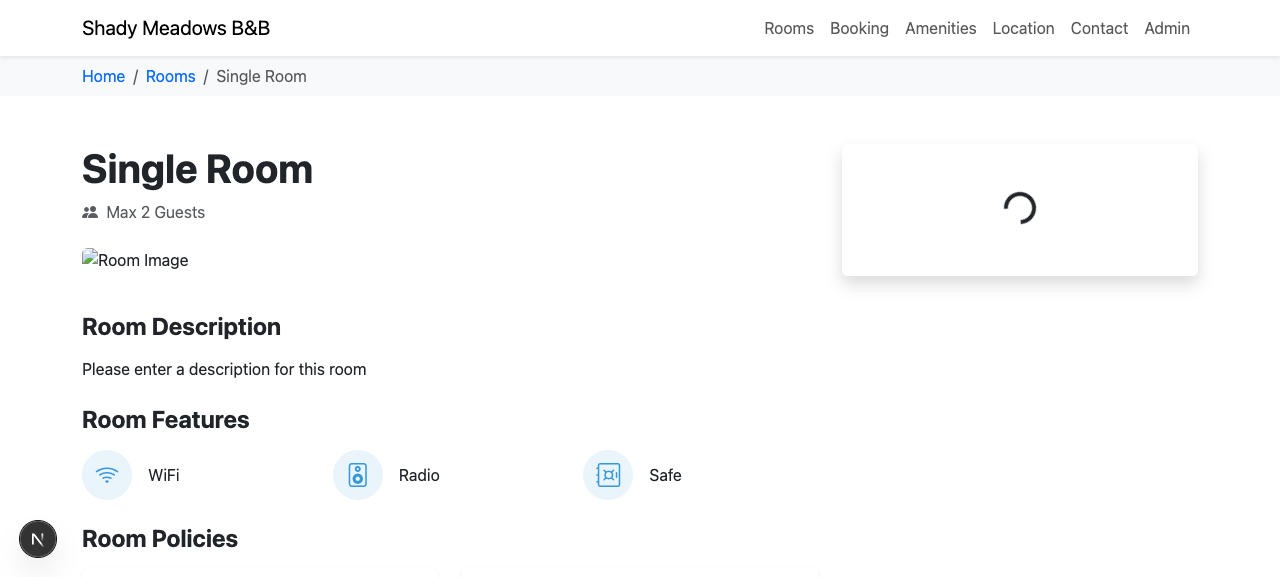Click the Room Features heading
This screenshot has width=1280, height=577.
tap(166, 420)
